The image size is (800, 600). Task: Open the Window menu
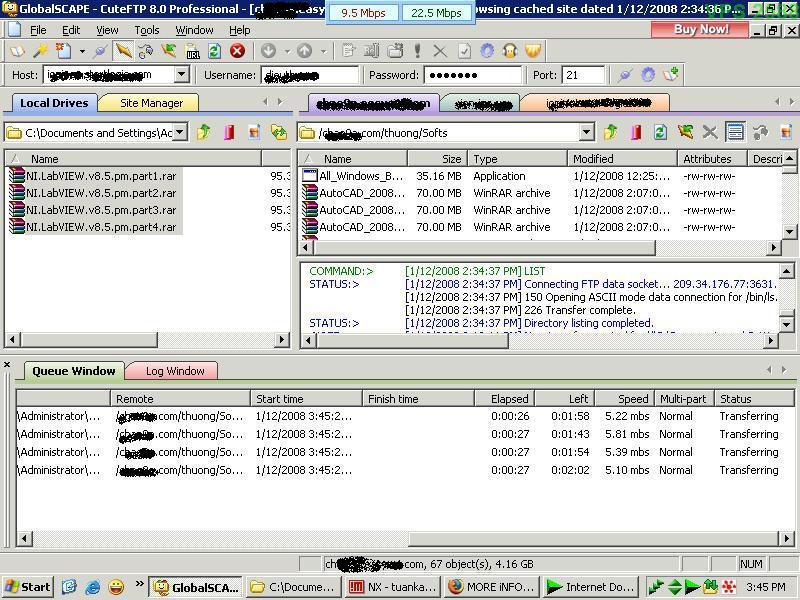click(x=194, y=30)
